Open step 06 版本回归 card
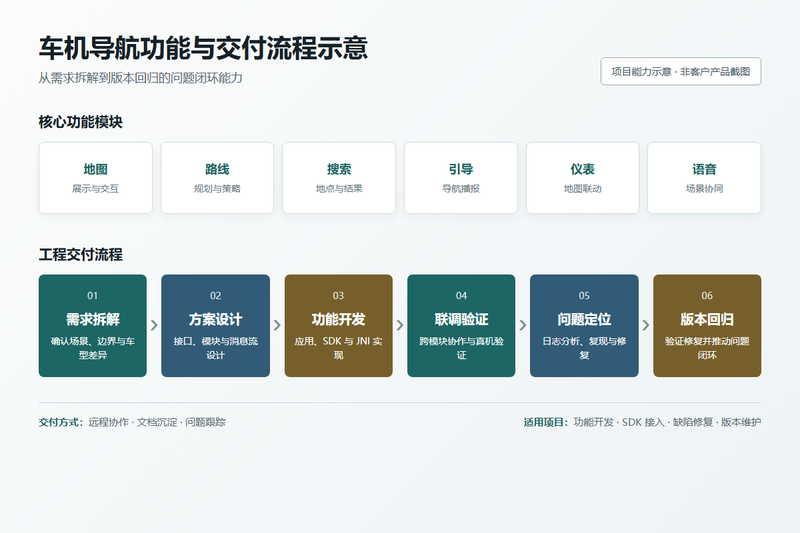This screenshot has width=800, height=533. [x=707, y=326]
